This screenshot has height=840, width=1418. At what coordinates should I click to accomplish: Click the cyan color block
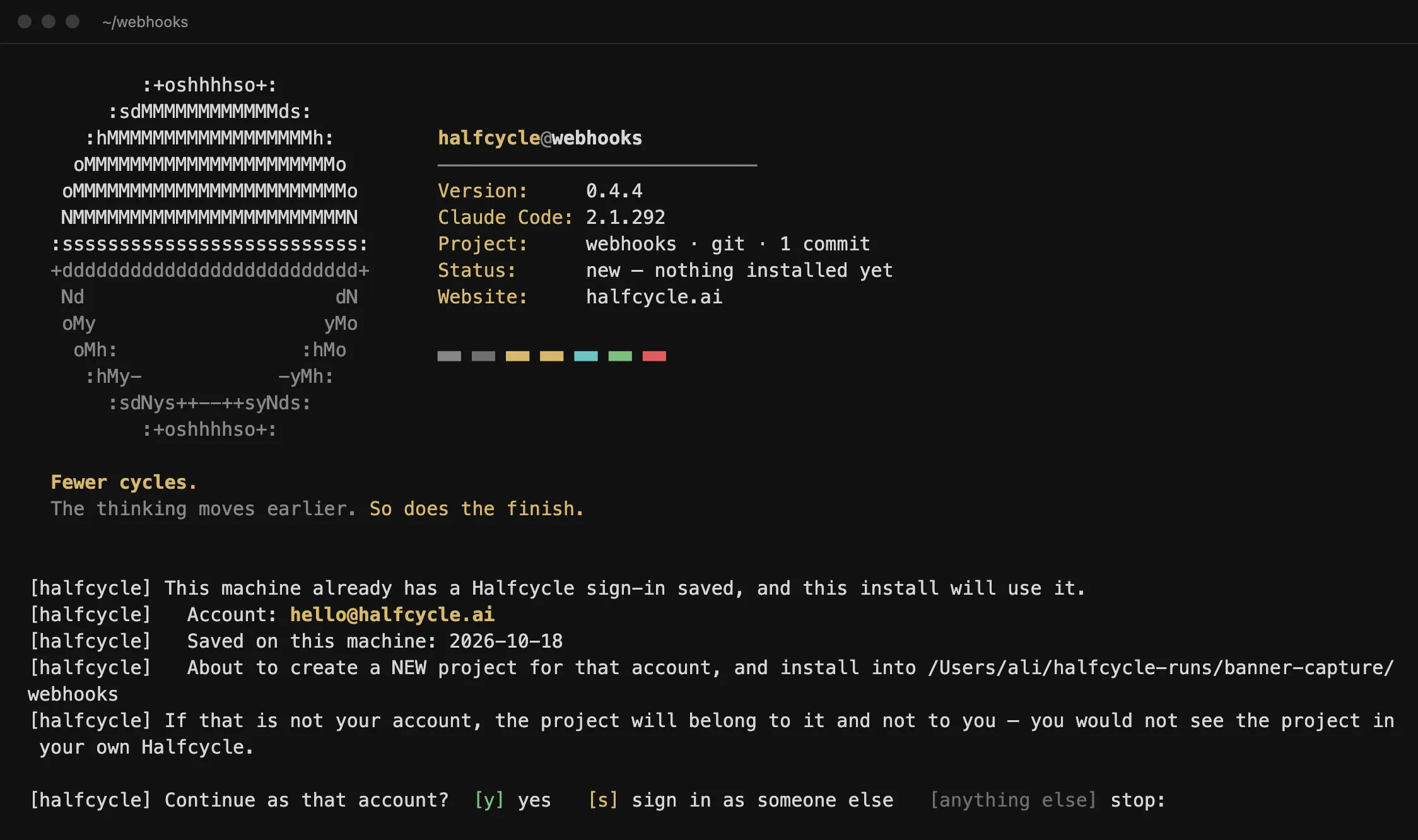click(586, 356)
